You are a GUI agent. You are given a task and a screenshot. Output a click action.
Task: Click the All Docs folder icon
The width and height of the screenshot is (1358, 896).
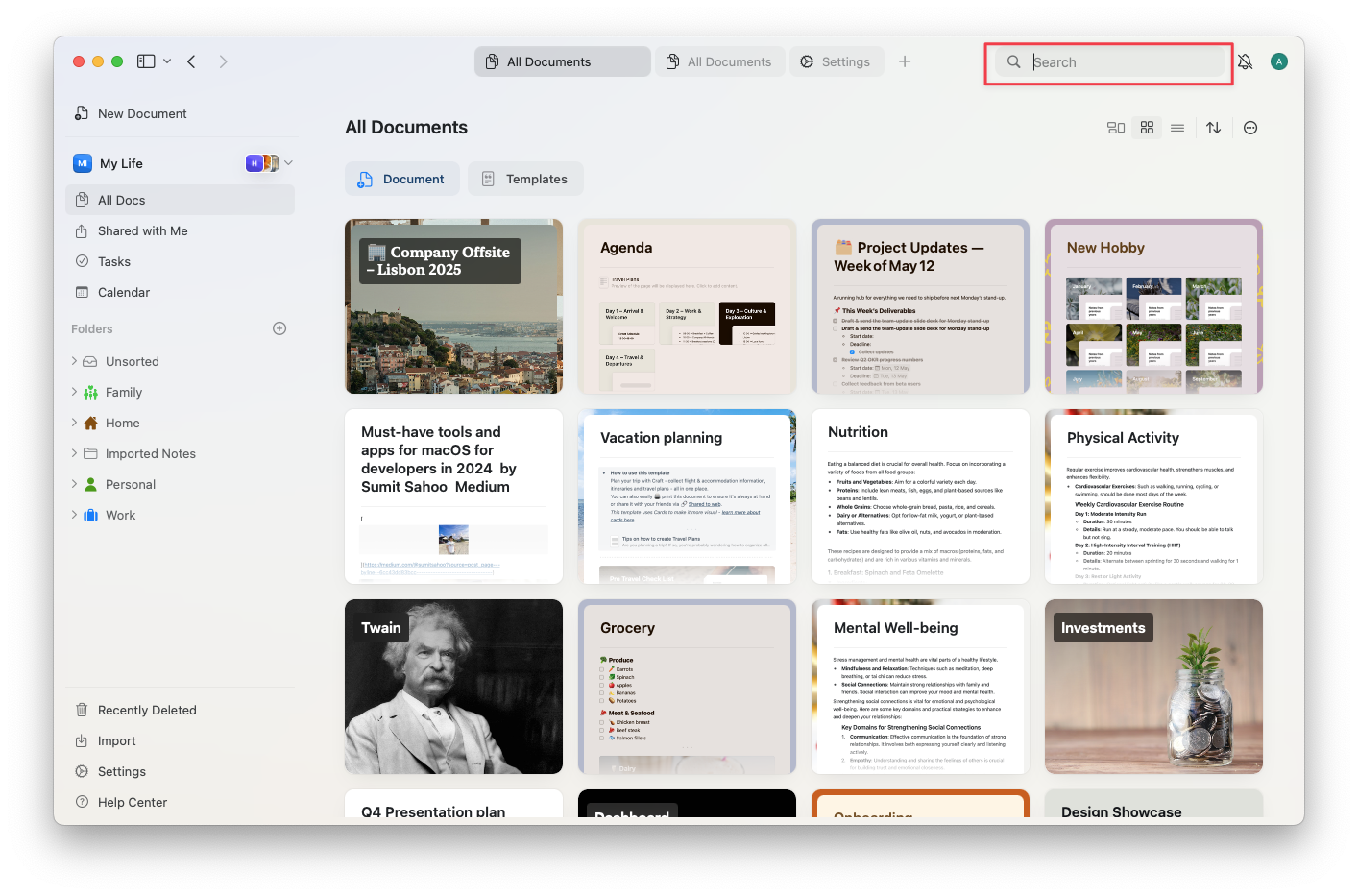point(82,200)
